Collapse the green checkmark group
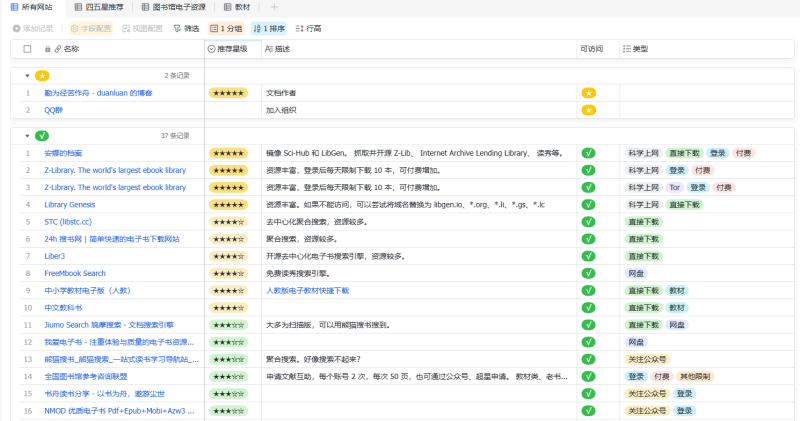This screenshot has height=421, width=800. (x=27, y=136)
